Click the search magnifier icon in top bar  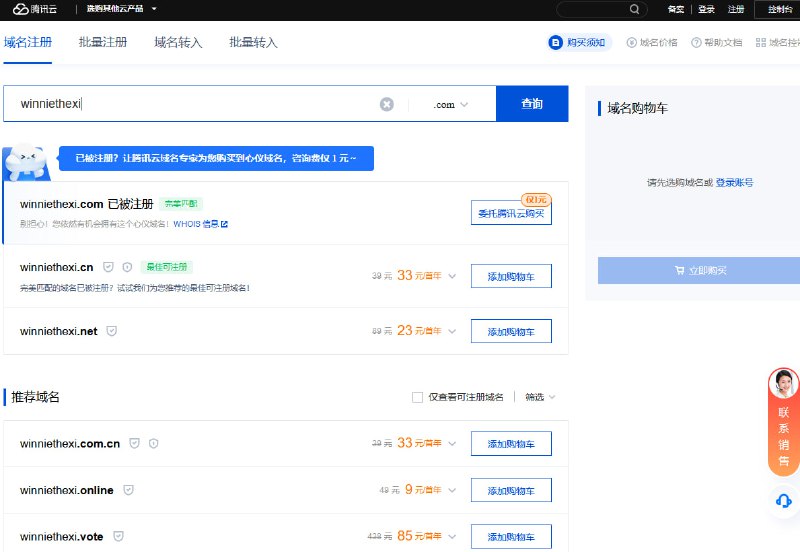pos(634,9)
